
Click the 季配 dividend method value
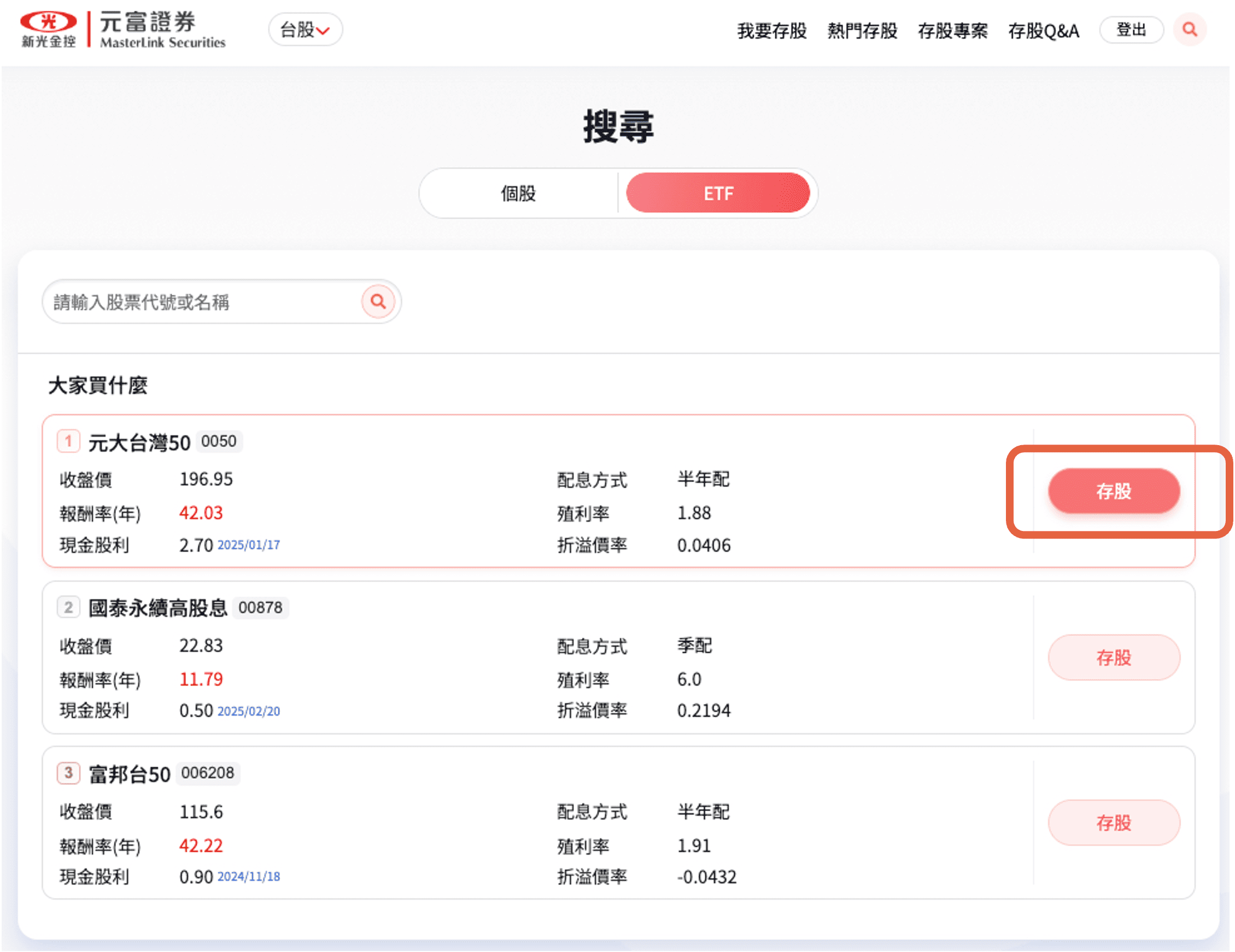point(694,646)
